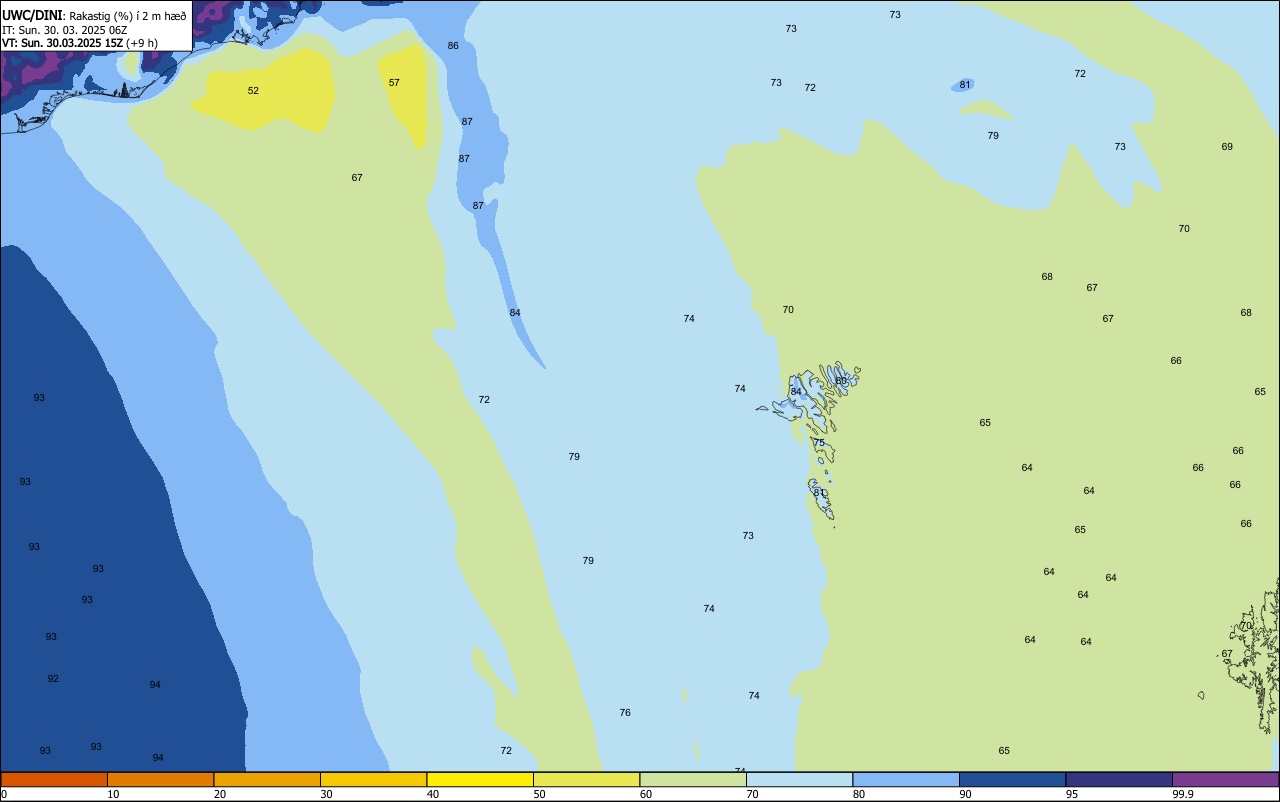
Task: Click the dark blue 90–95 legend swatch
Action: [1012, 779]
